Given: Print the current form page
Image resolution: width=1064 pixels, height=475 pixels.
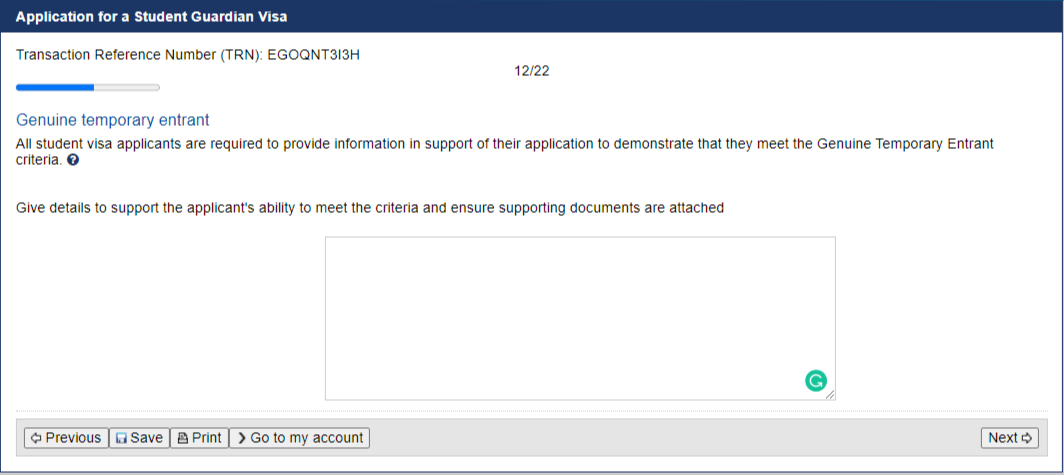Looking at the screenshot, I should tap(199, 438).
